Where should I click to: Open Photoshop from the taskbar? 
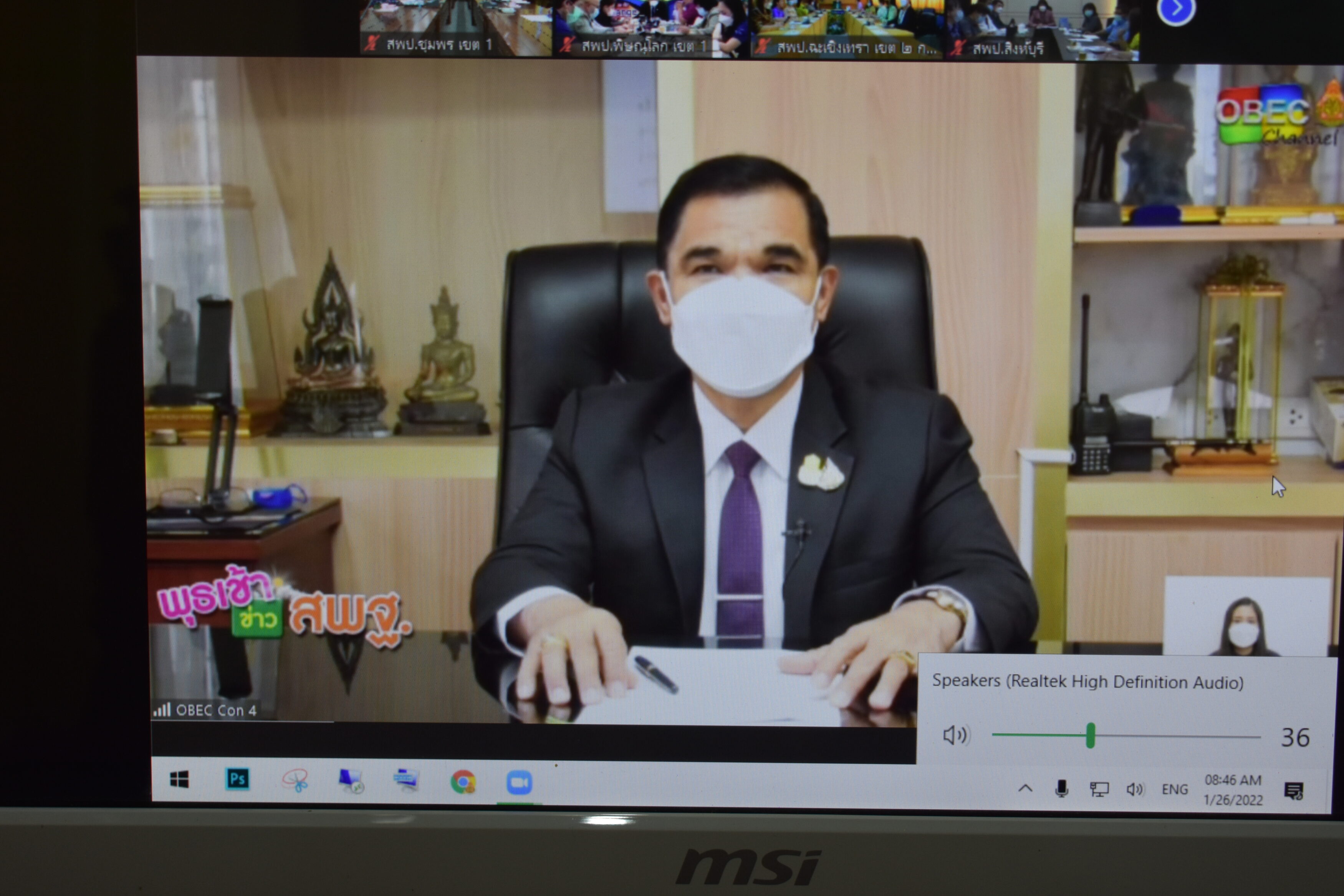coord(238,779)
